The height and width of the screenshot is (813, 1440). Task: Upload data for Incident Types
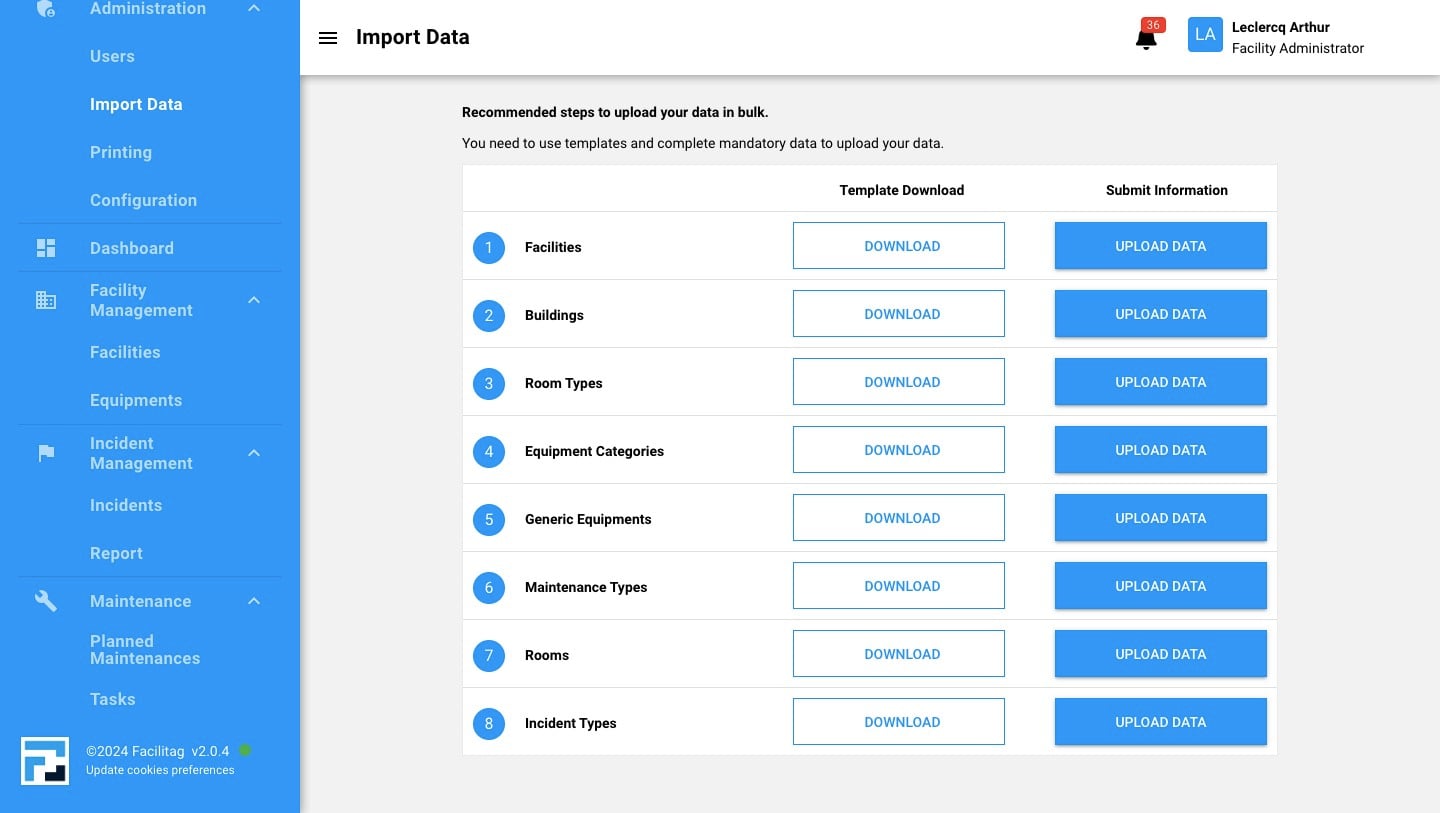[x=1160, y=721]
